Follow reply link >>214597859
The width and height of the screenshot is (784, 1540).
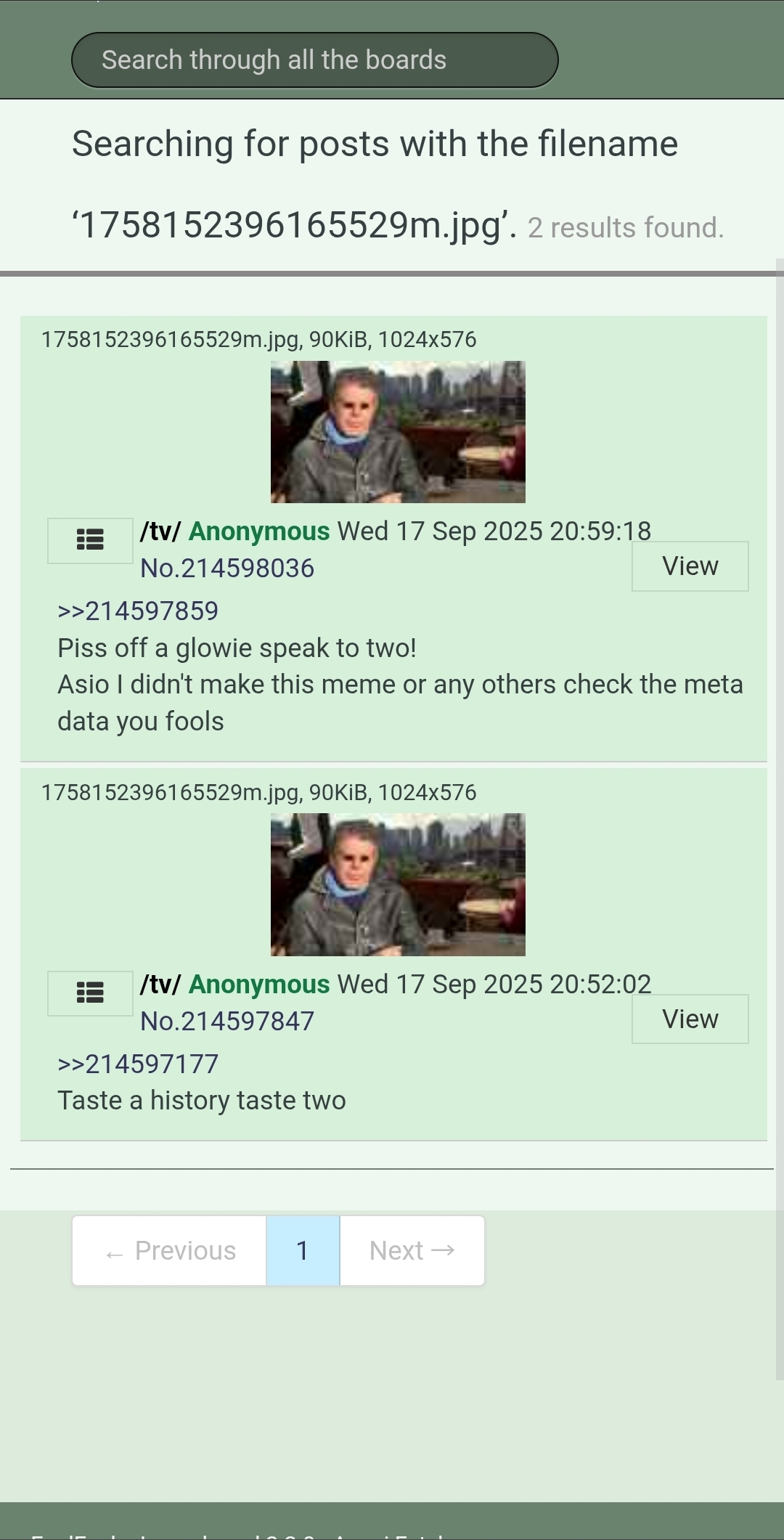(x=138, y=611)
